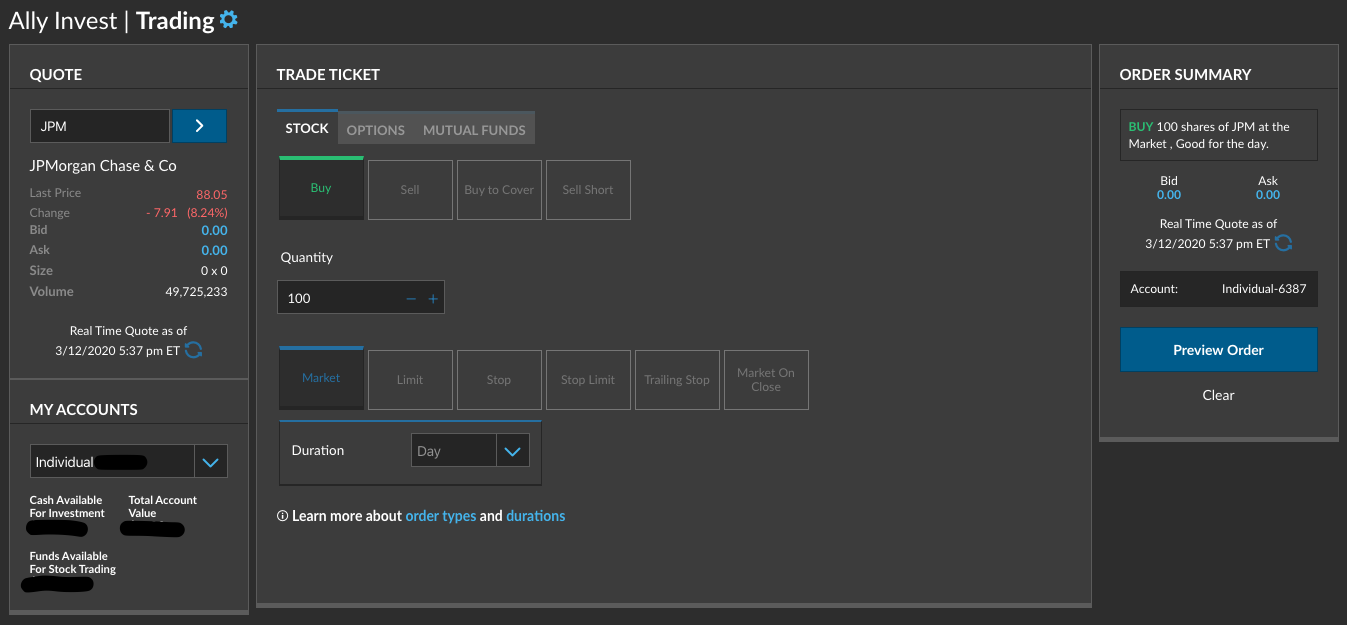Switch to the Stock tab
Image resolution: width=1347 pixels, height=625 pixels.
(307, 128)
